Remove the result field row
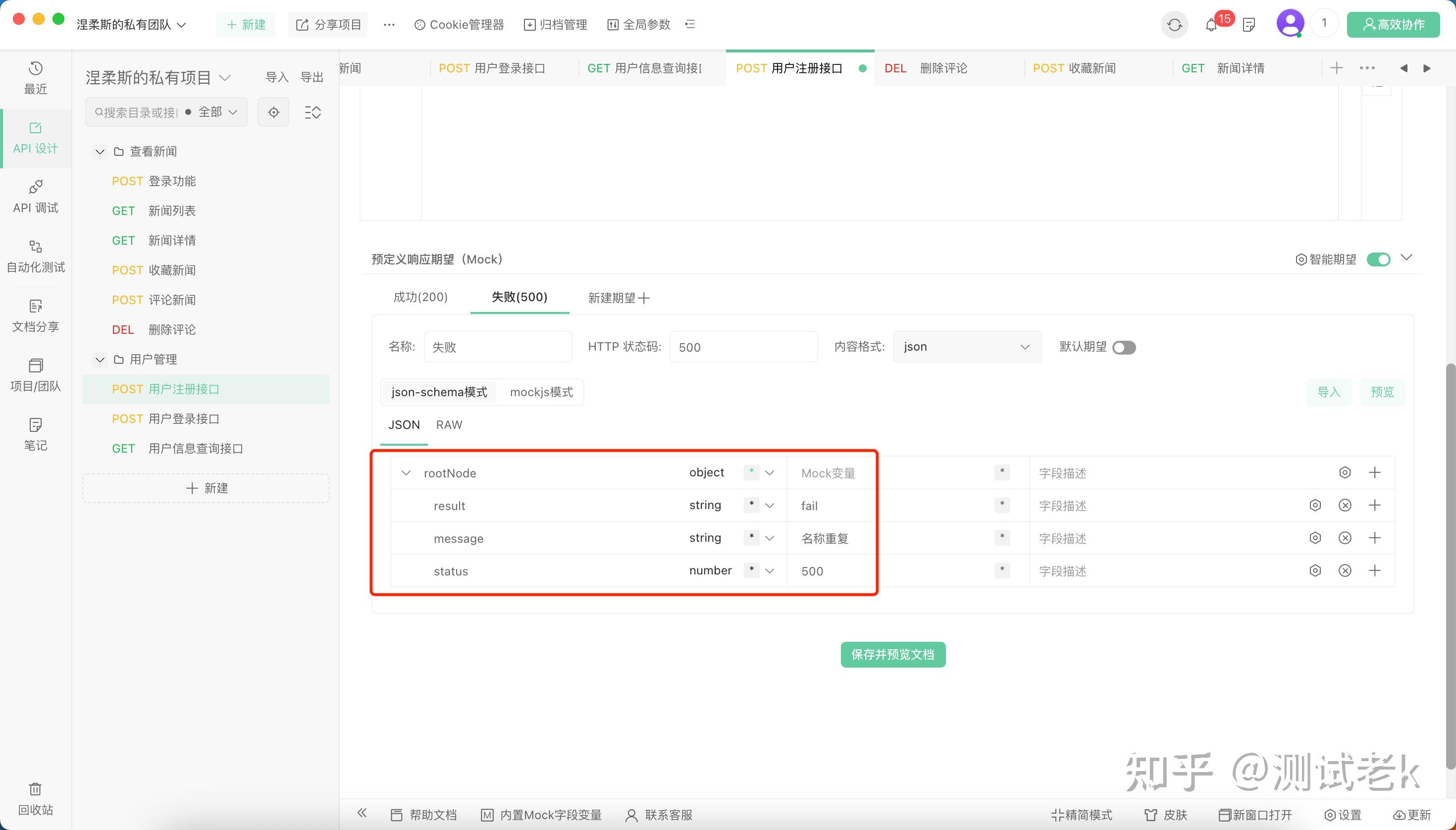This screenshot has height=830, width=1456. click(1346, 505)
